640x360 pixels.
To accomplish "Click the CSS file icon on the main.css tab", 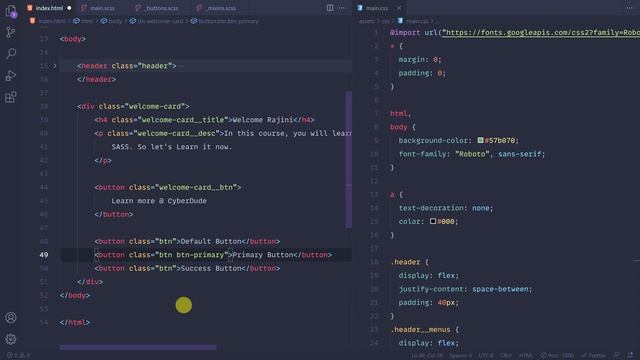I will point(360,8).
